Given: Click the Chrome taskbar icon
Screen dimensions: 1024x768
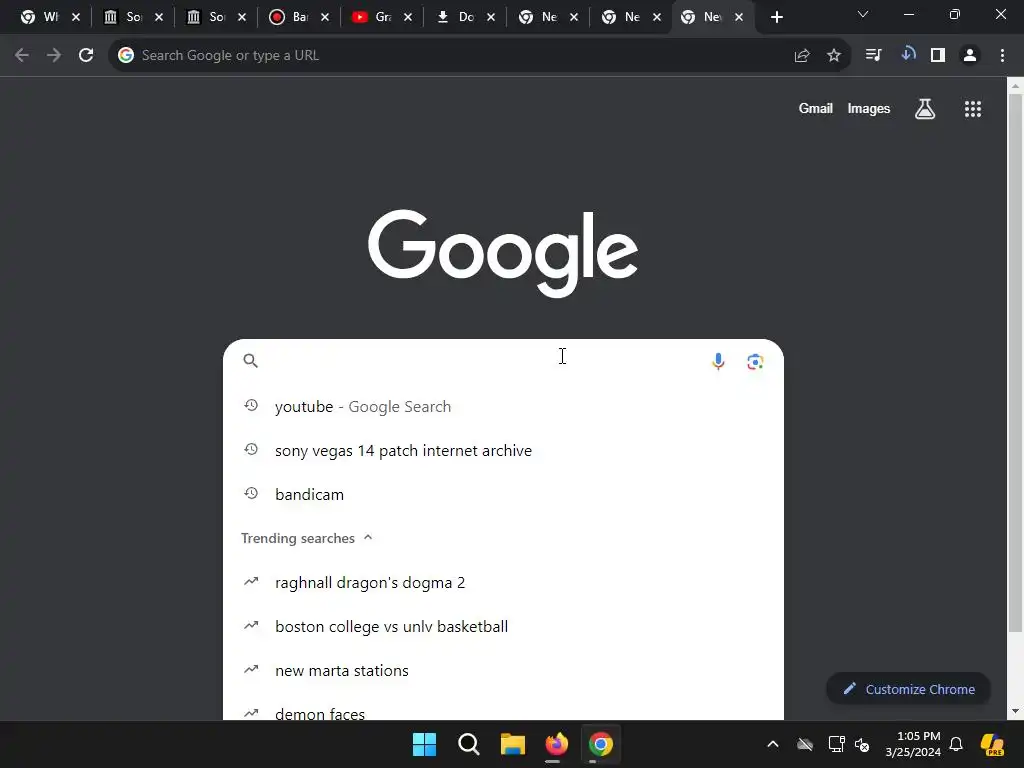Looking at the screenshot, I should tap(601, 744).
